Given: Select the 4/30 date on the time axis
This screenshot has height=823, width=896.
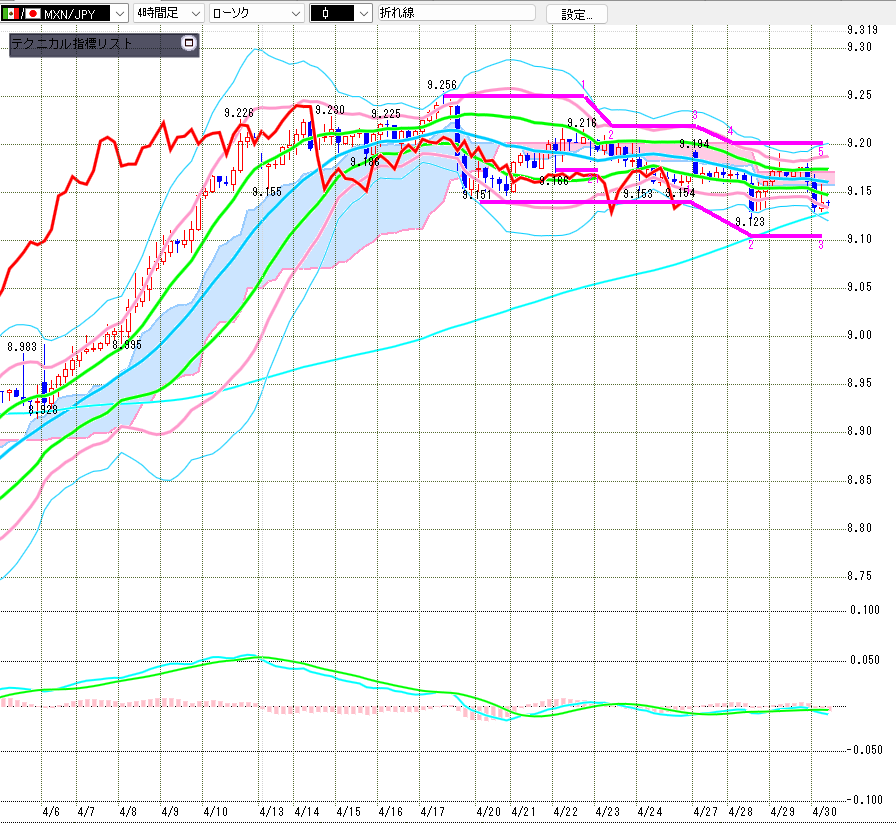Looking at the screenshot, I should (x=823, y=810).
